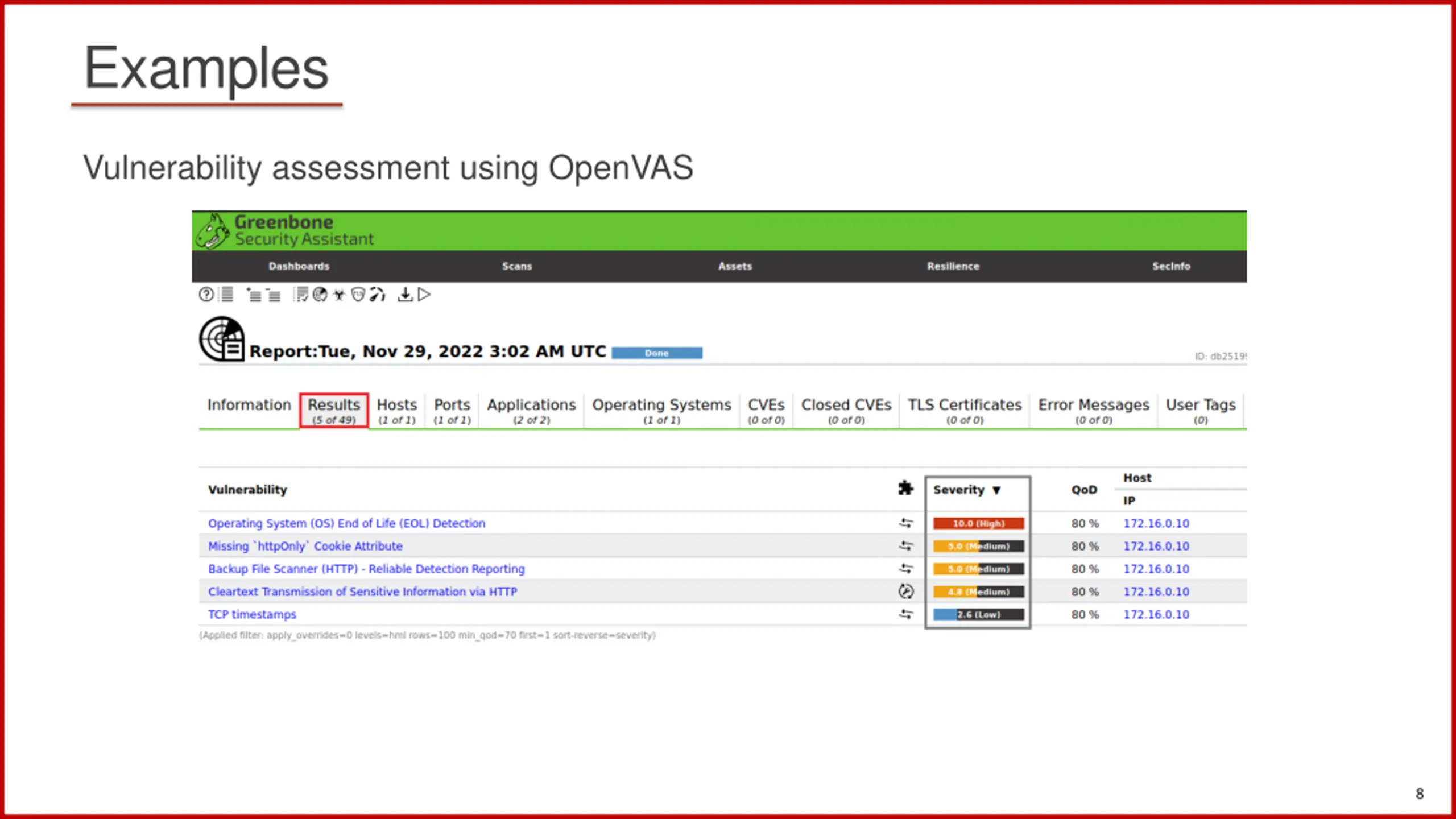This screenshot has height=819, width=1456.
Task: Click the report list icon
Action: coord(226,294)
